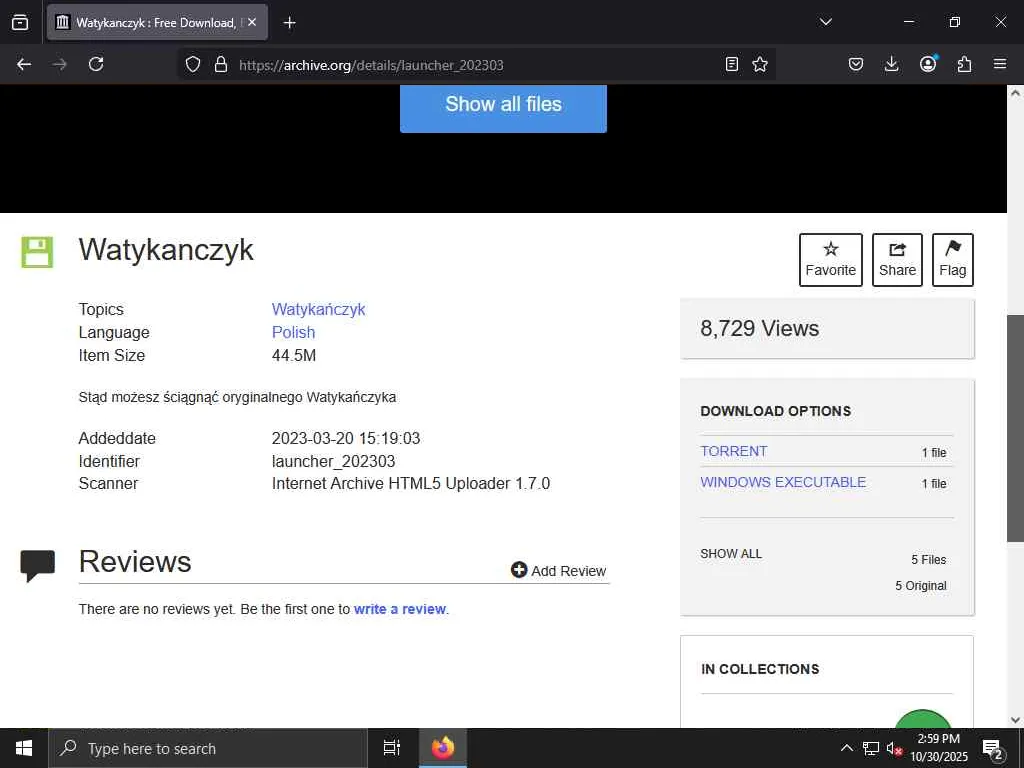The image size is (1024, 768).
Task: Select Internet Archive HTML5 Uploader 1.7.0 text
Action: [411, 483]
